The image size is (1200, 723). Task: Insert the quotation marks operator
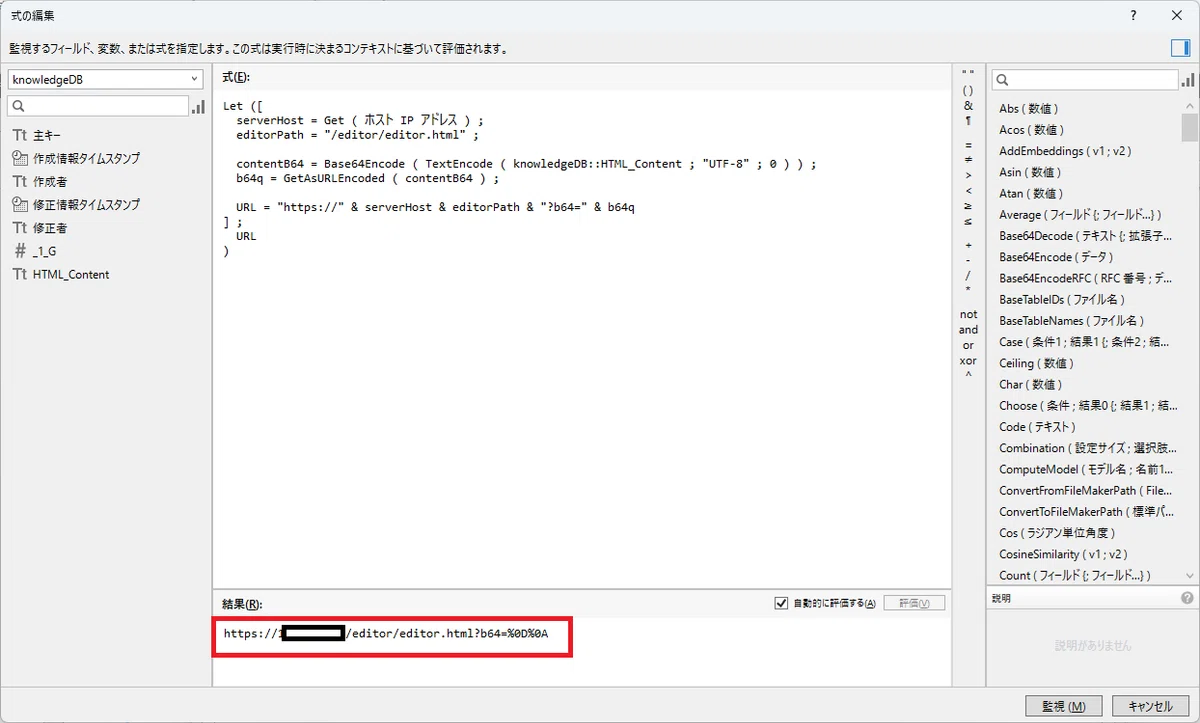(968, 74)
